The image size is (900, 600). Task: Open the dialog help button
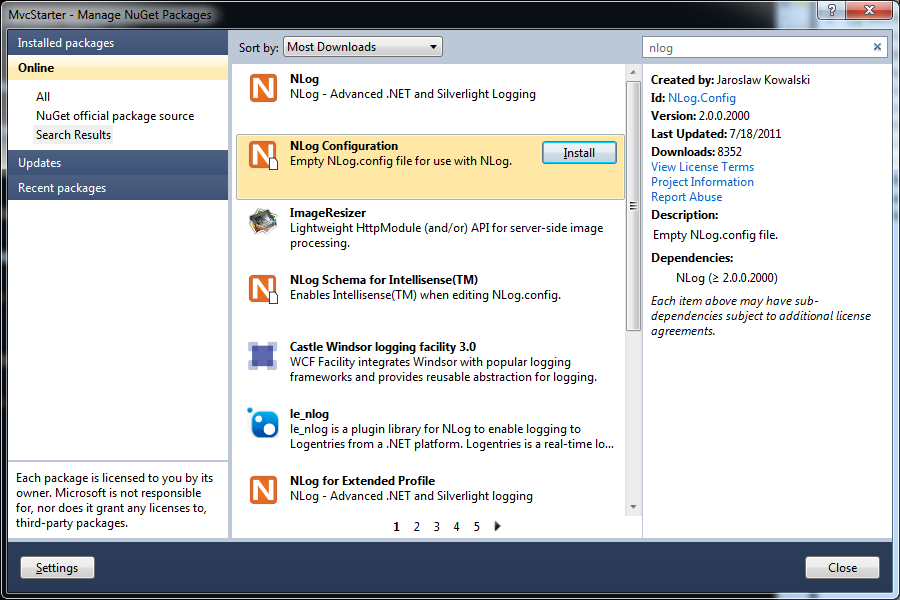(x=832, y=10)
